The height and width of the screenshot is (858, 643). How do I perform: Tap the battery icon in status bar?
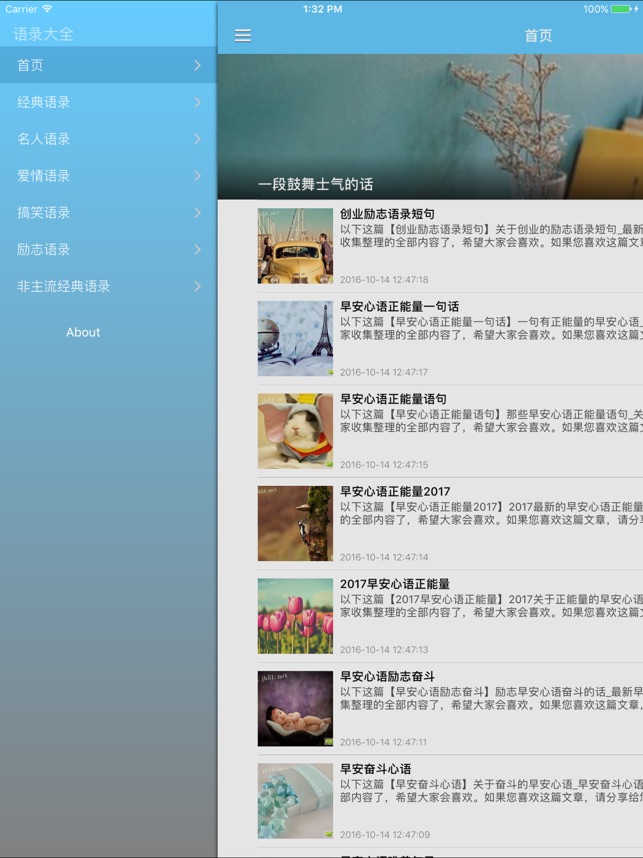pyautogui.click(x=623, y=9)
